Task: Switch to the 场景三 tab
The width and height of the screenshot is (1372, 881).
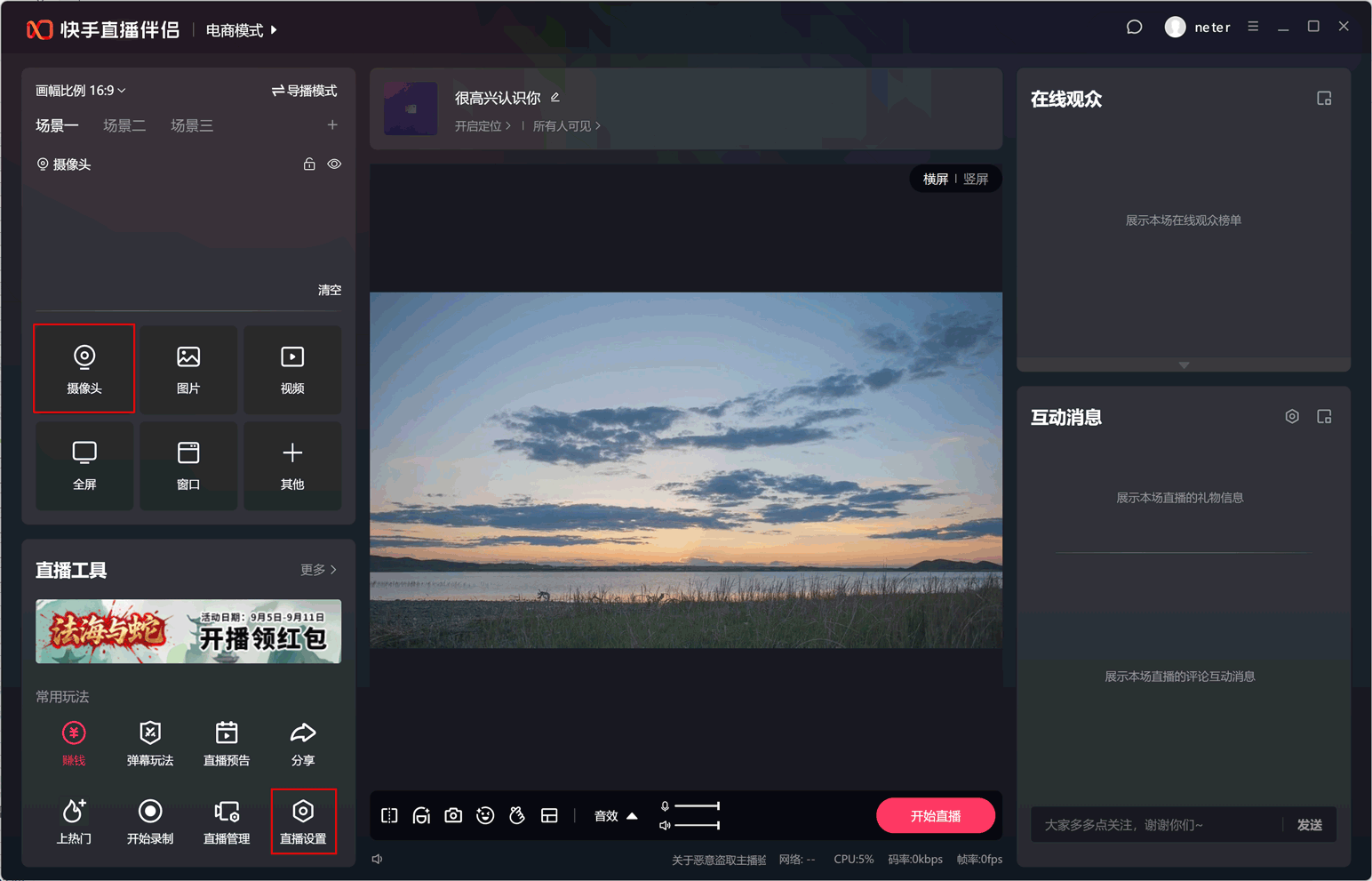Action: pyautogui.click(x=192, y=125)
